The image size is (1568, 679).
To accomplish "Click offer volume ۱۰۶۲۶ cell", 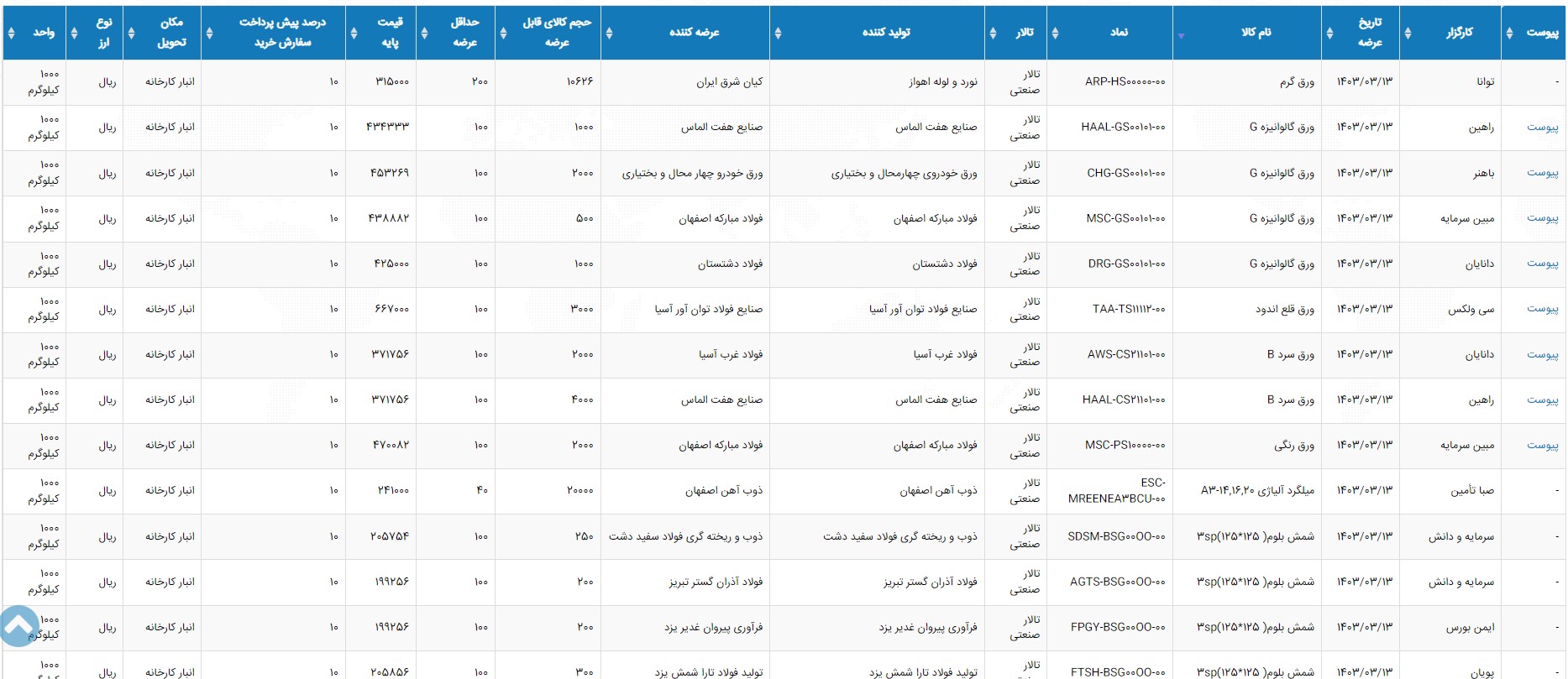I will 579,81.
